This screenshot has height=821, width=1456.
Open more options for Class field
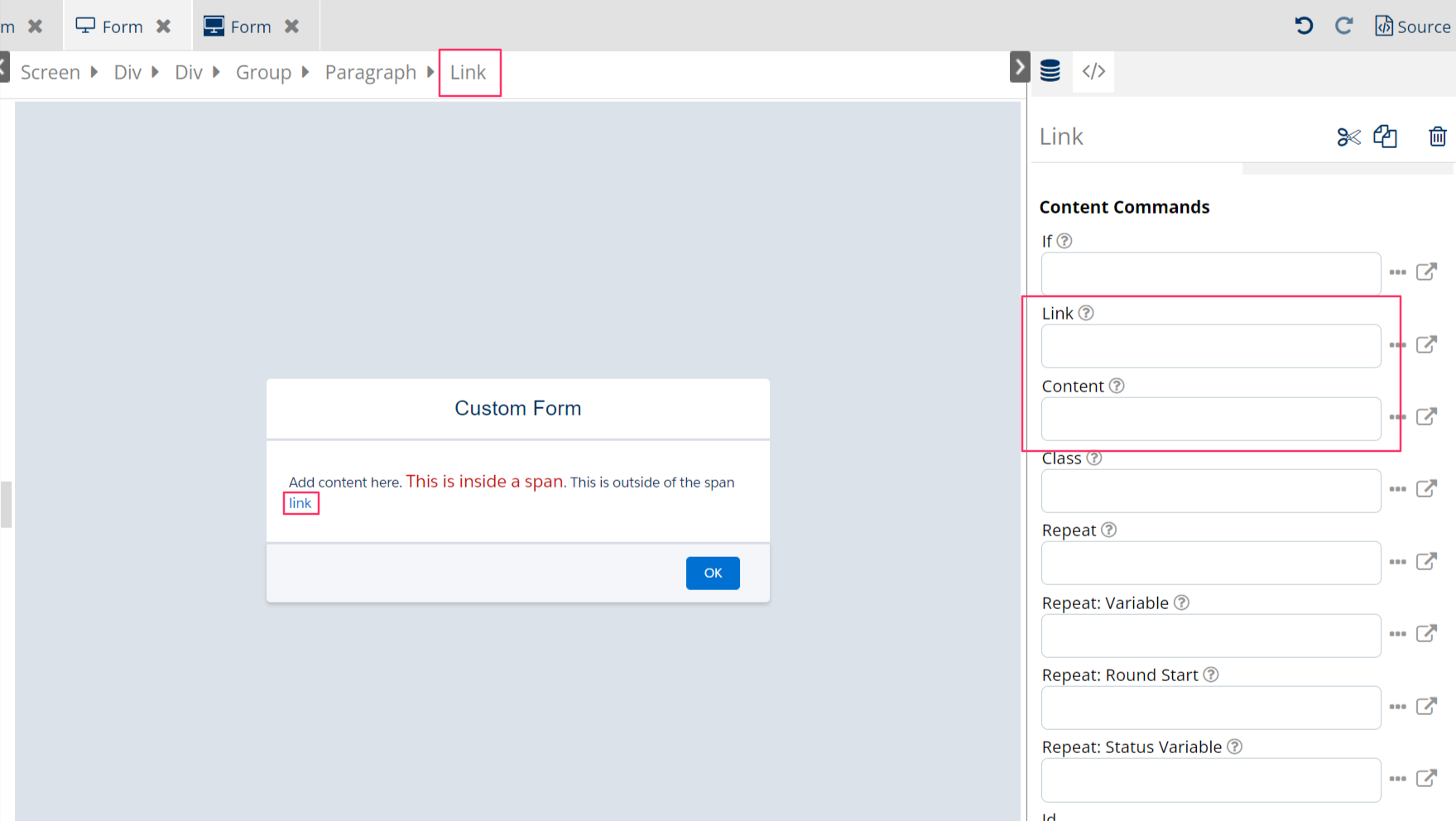tap(1397, 489)
